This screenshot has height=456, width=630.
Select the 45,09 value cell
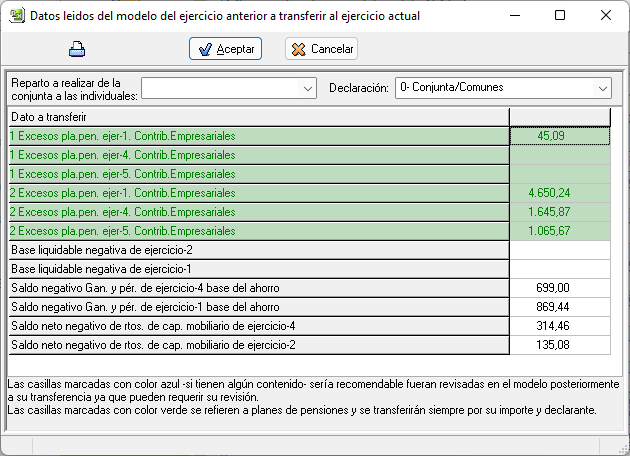coord(560,136)
